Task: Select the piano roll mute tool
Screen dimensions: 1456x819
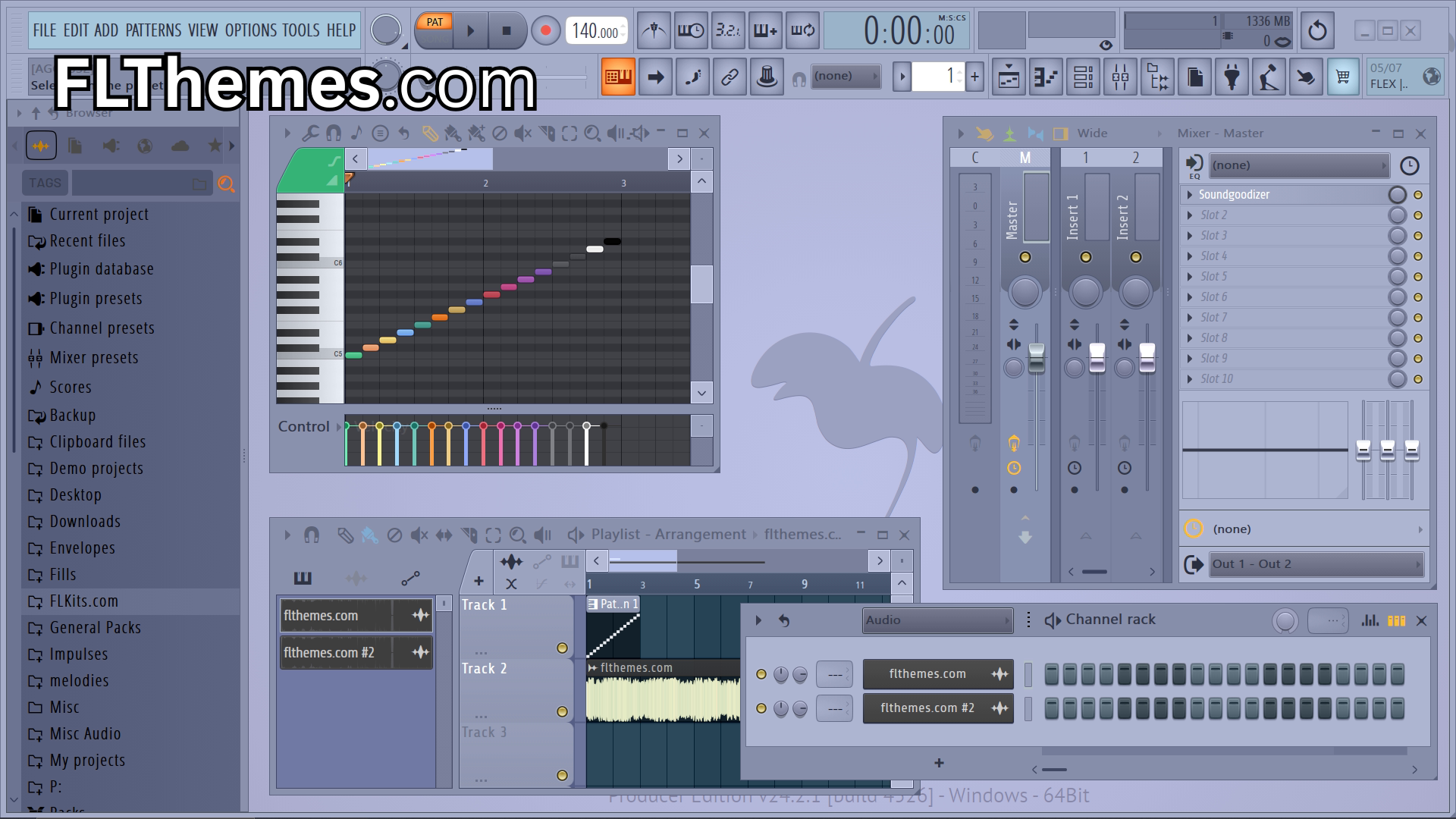Action: click(x=522, y=133)
